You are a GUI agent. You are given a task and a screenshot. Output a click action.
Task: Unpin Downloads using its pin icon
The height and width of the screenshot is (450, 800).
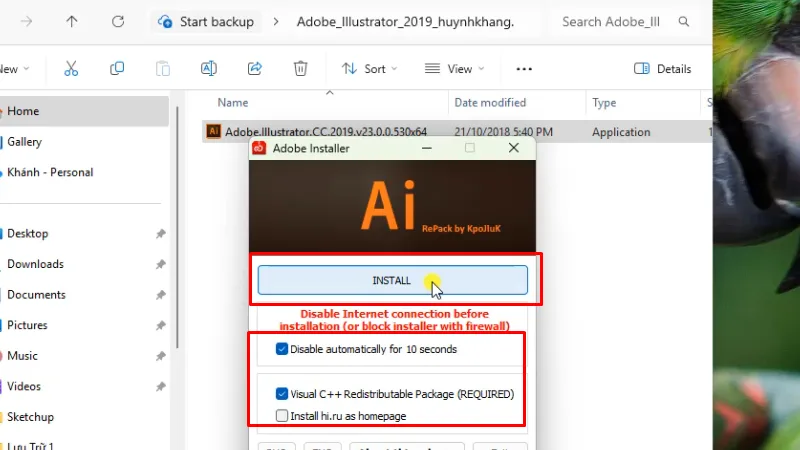pyautogui.click(x=161, y=264)
